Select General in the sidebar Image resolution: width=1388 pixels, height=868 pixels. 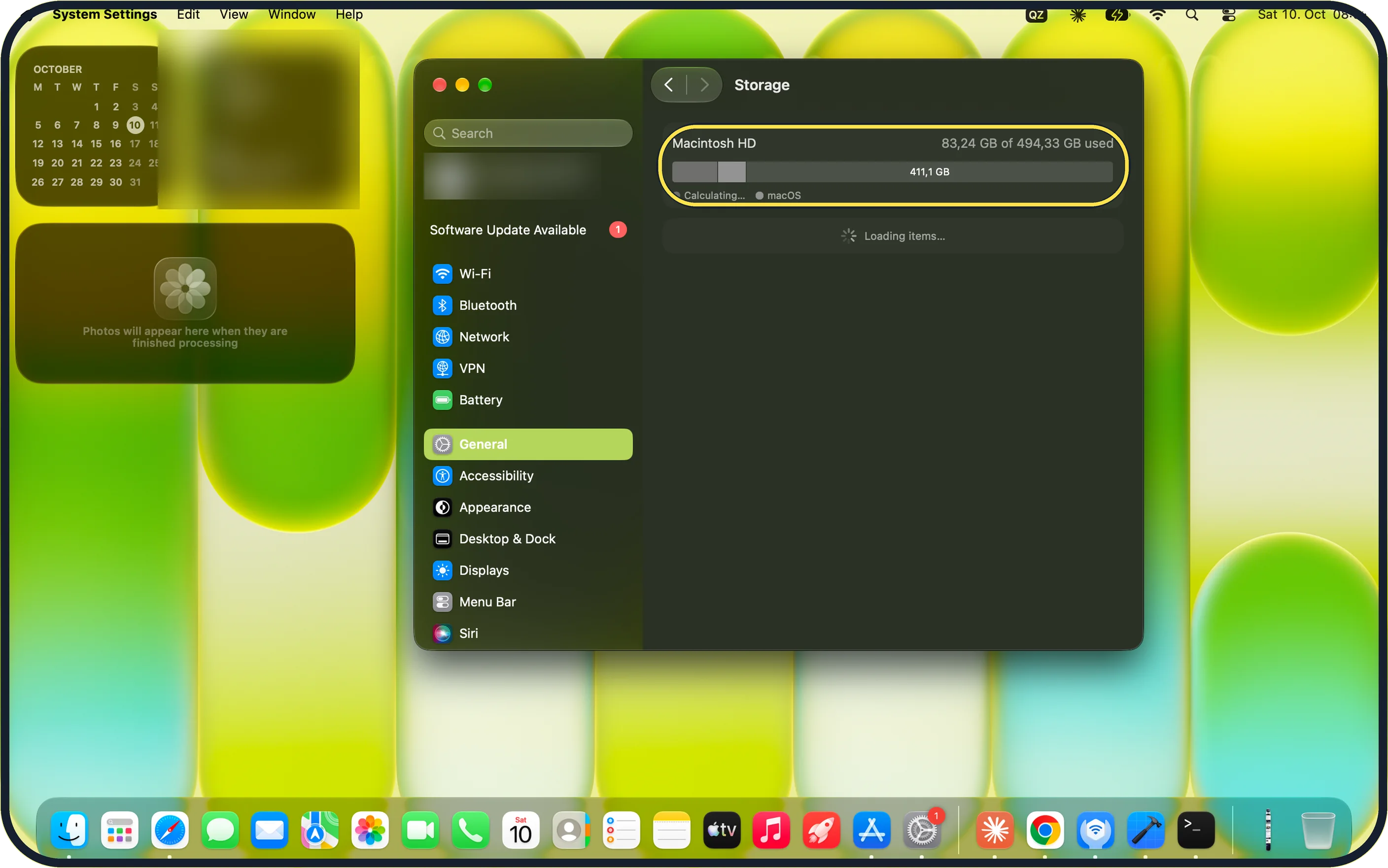point(528,444)
